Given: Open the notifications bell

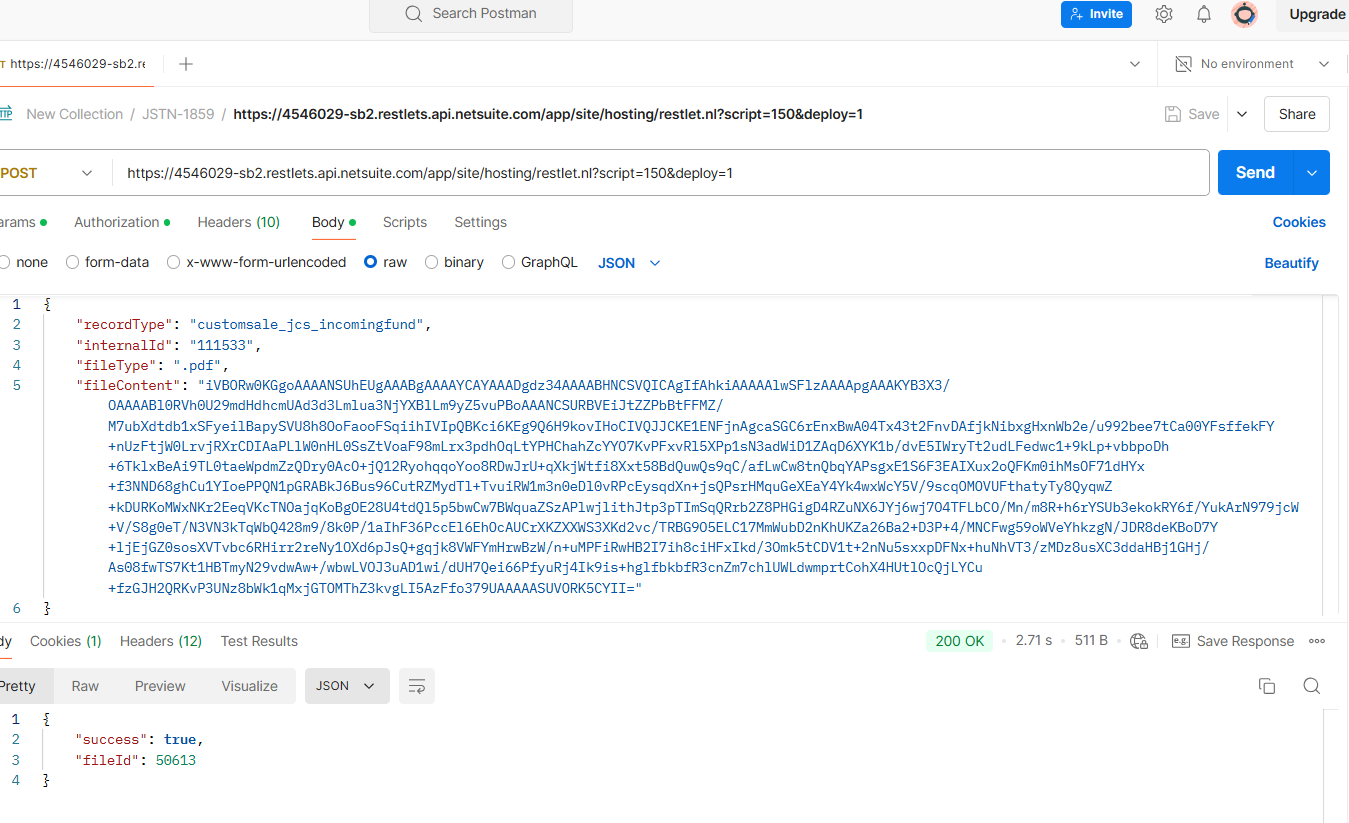Looking at the screenshot, I should tap(1204, 14).
